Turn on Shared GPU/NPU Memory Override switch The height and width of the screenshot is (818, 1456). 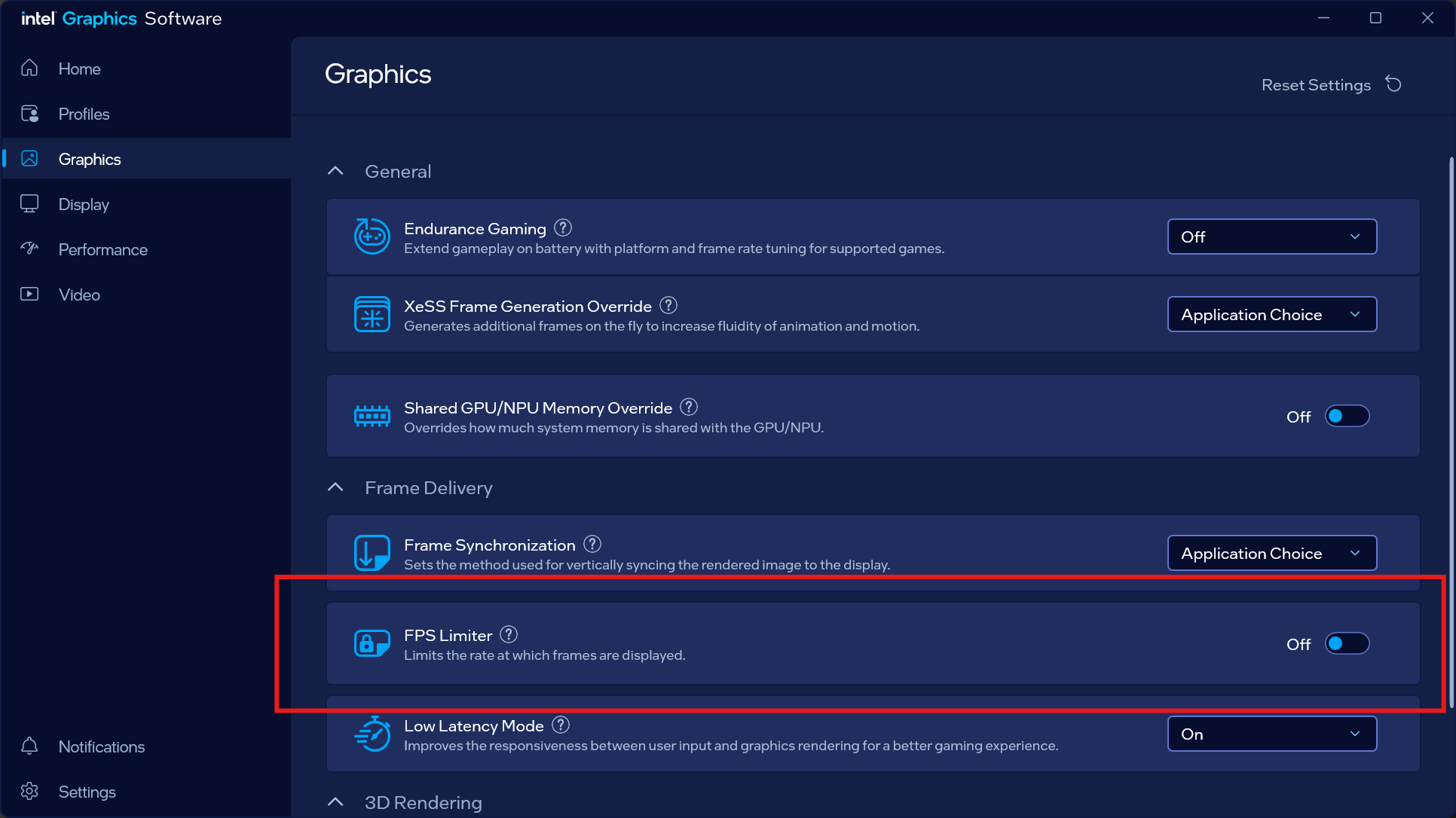(1347, 416)
